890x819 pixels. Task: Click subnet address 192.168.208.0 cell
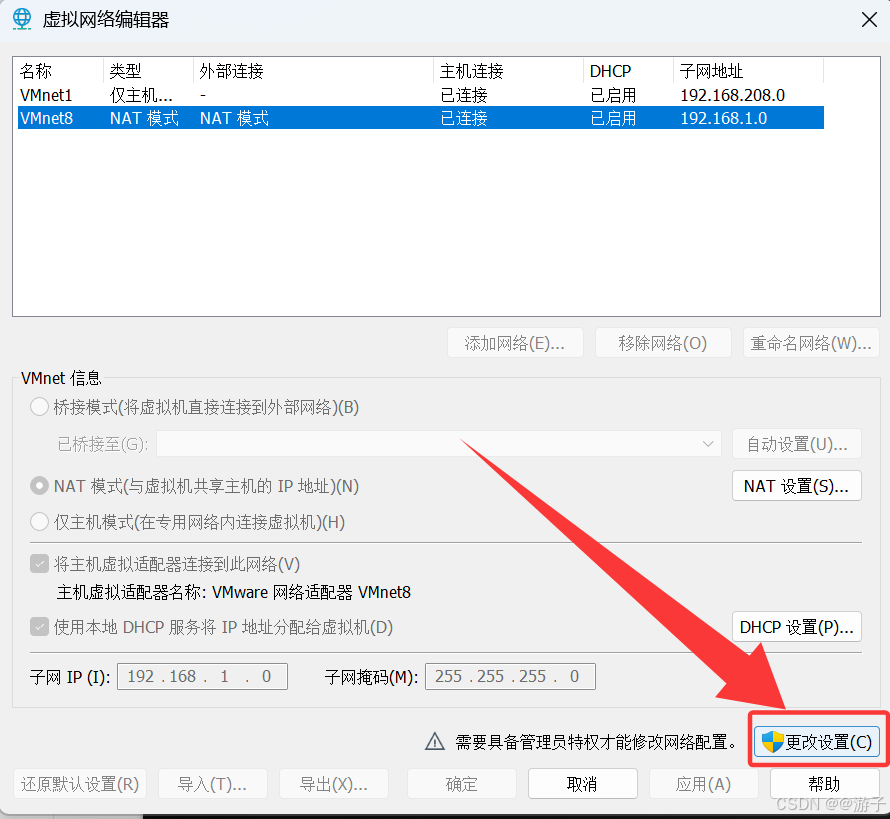click(732, 95)
